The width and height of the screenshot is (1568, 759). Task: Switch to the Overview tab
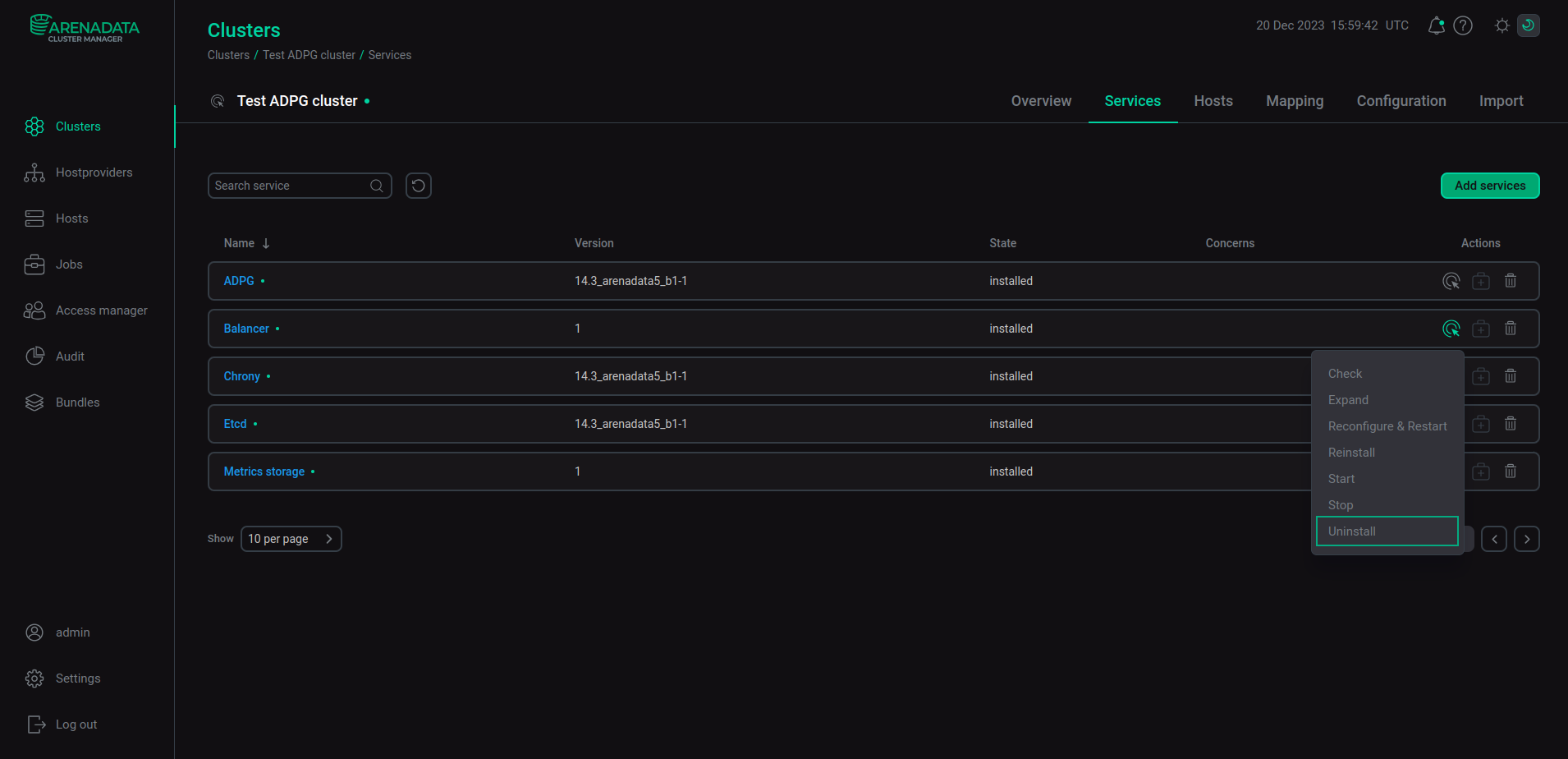[1041, 101]
